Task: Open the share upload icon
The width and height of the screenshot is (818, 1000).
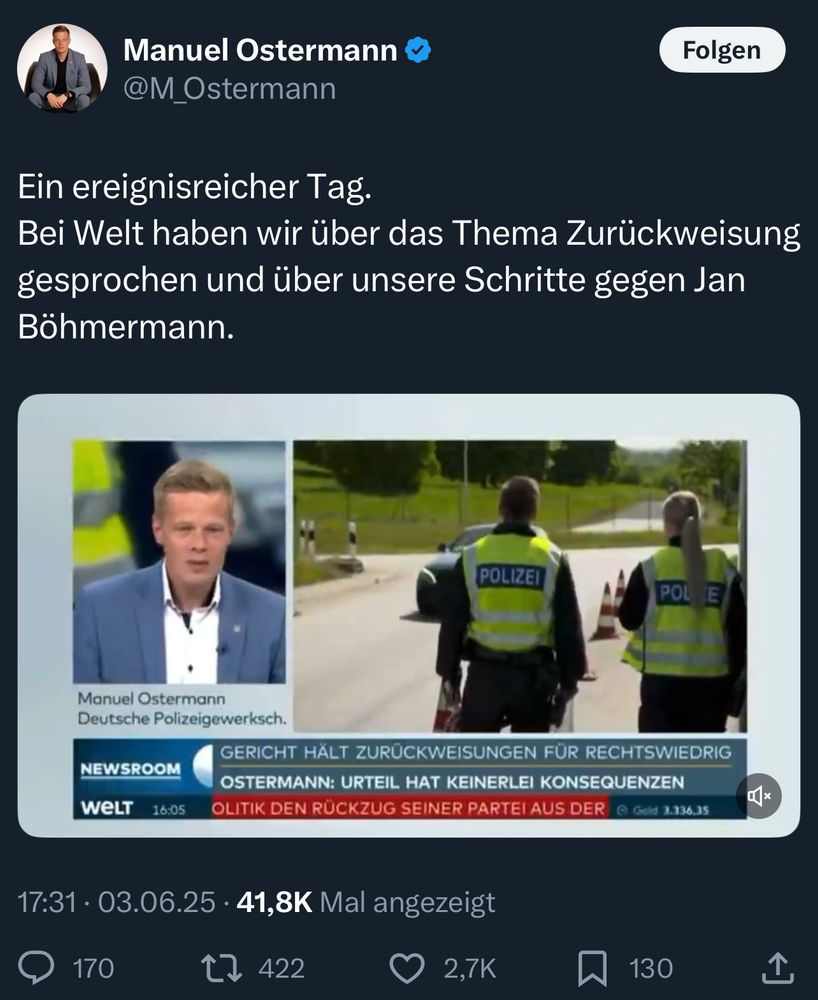Action: coord(778,967)
